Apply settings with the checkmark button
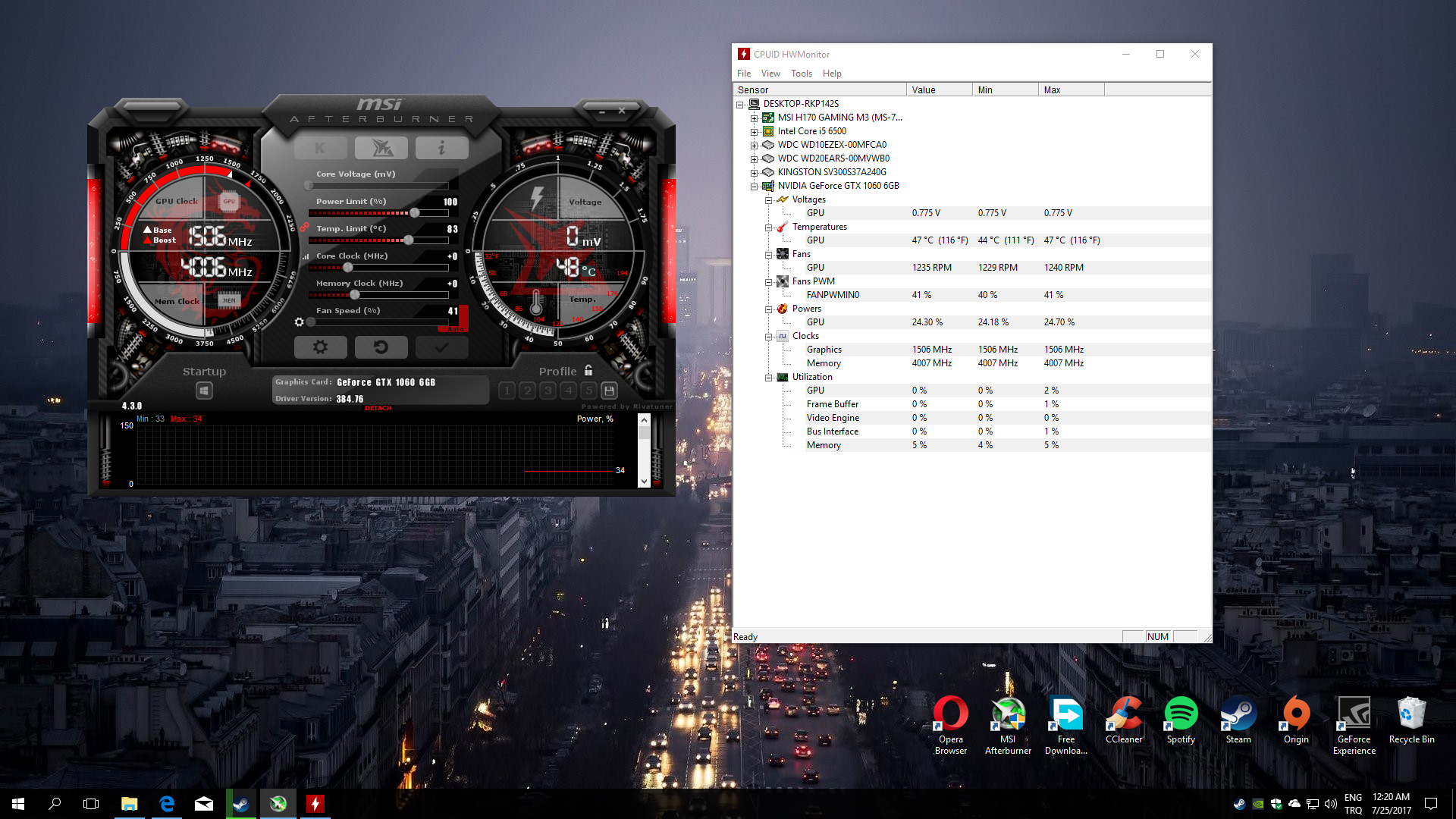The width and height of the screenshot is (1456, 819). [442, 347]
